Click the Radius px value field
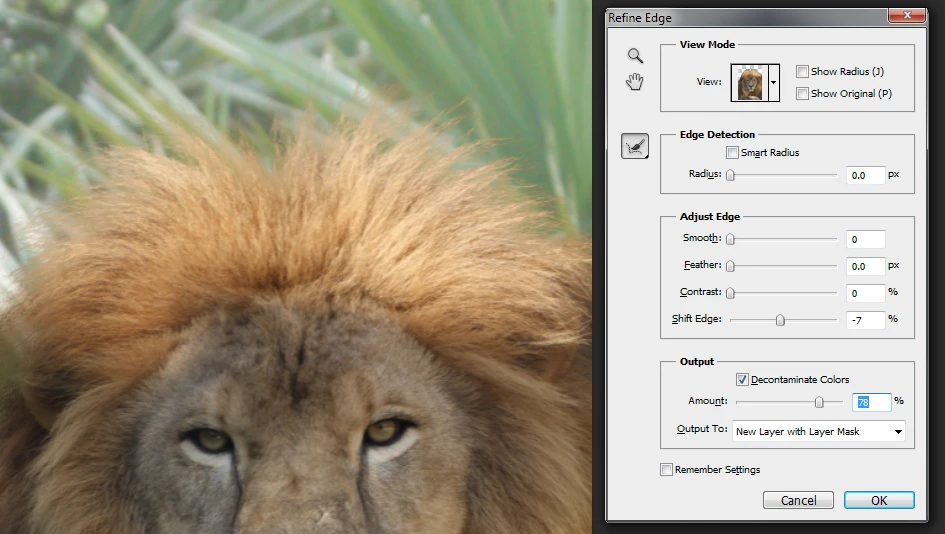Viewport: 945px width, 534px height. click(865, 175)
